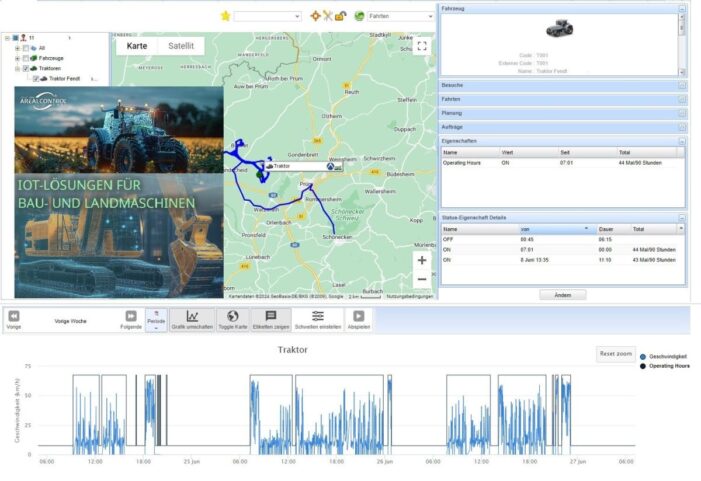Toggle the Traktor Fendt checkbox
The image size is (701, 481).
[36, 79]
